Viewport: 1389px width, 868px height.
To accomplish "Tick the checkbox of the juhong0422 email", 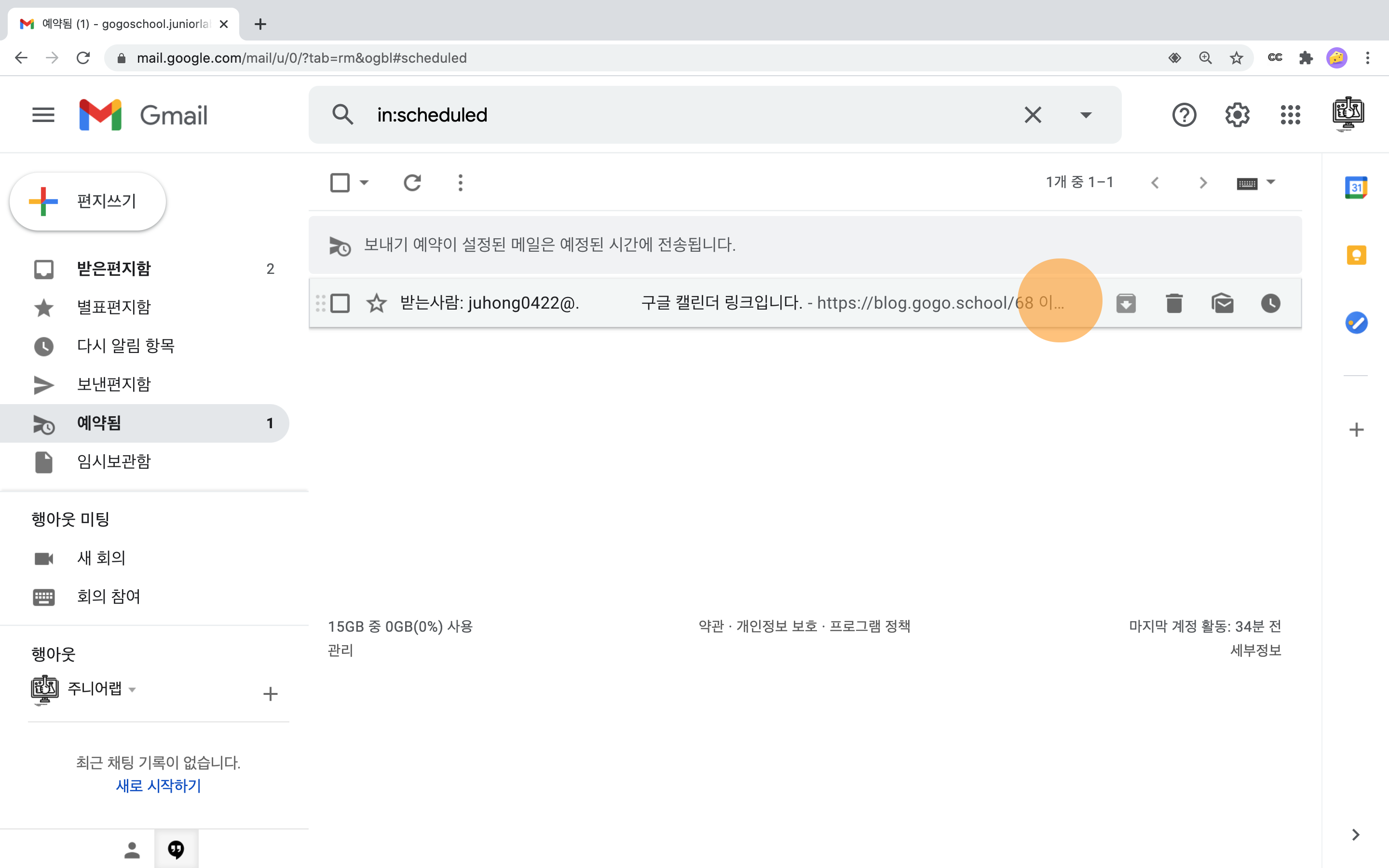I will 340,303.
